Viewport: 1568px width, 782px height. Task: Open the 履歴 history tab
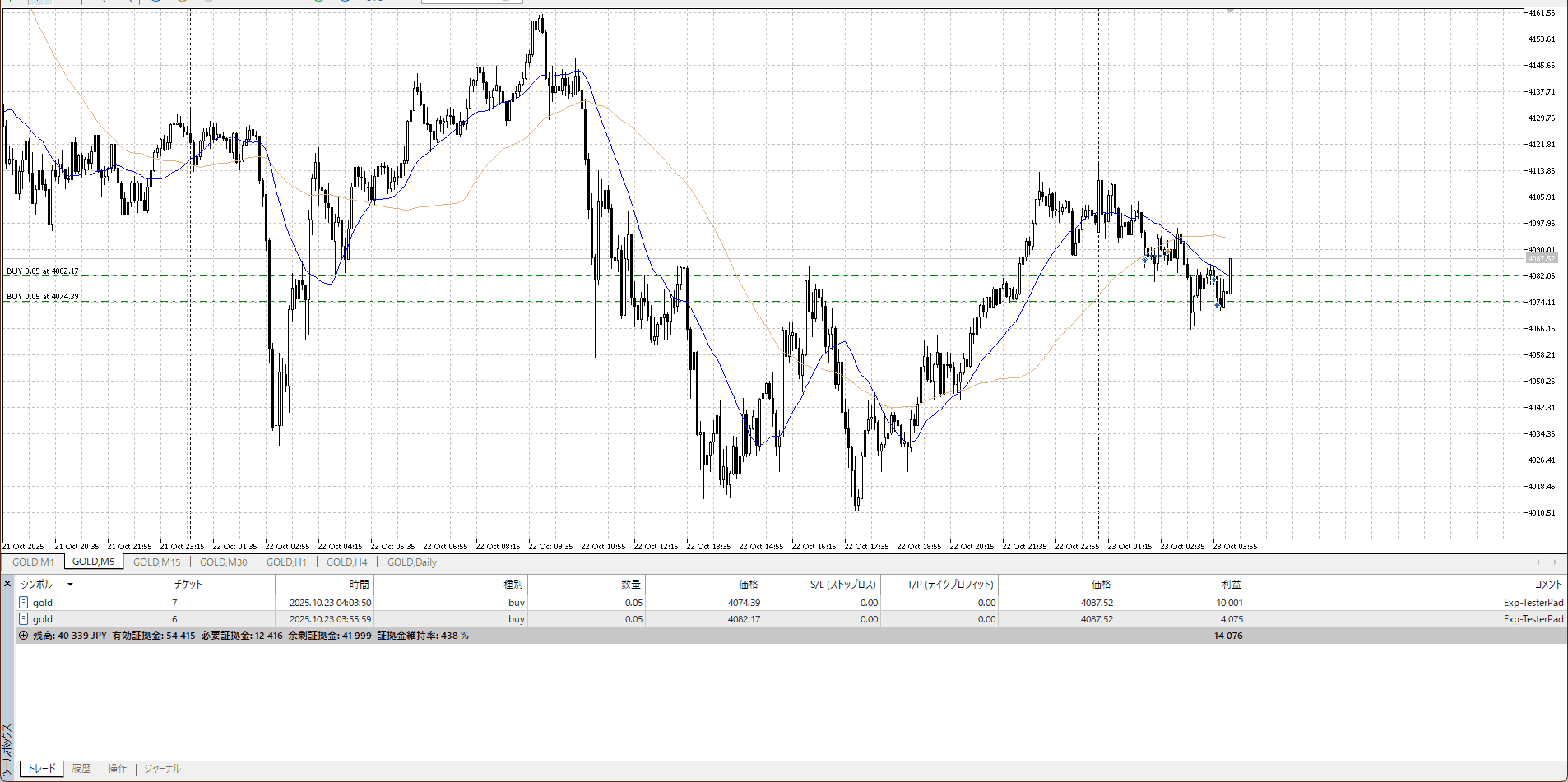pyautogui.click(x=81, y=769)
